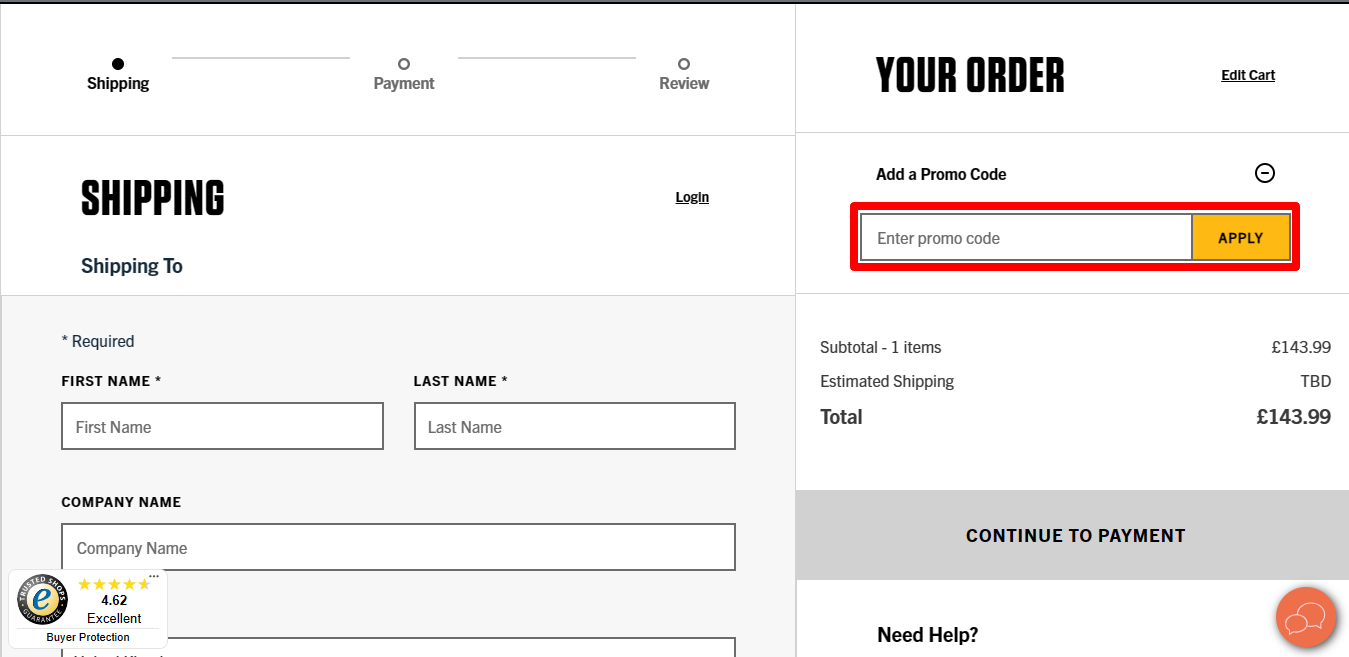Click the partially visible field below Company Name
This screenshot has height=657, width=1349.
click(x=450, y=648)
